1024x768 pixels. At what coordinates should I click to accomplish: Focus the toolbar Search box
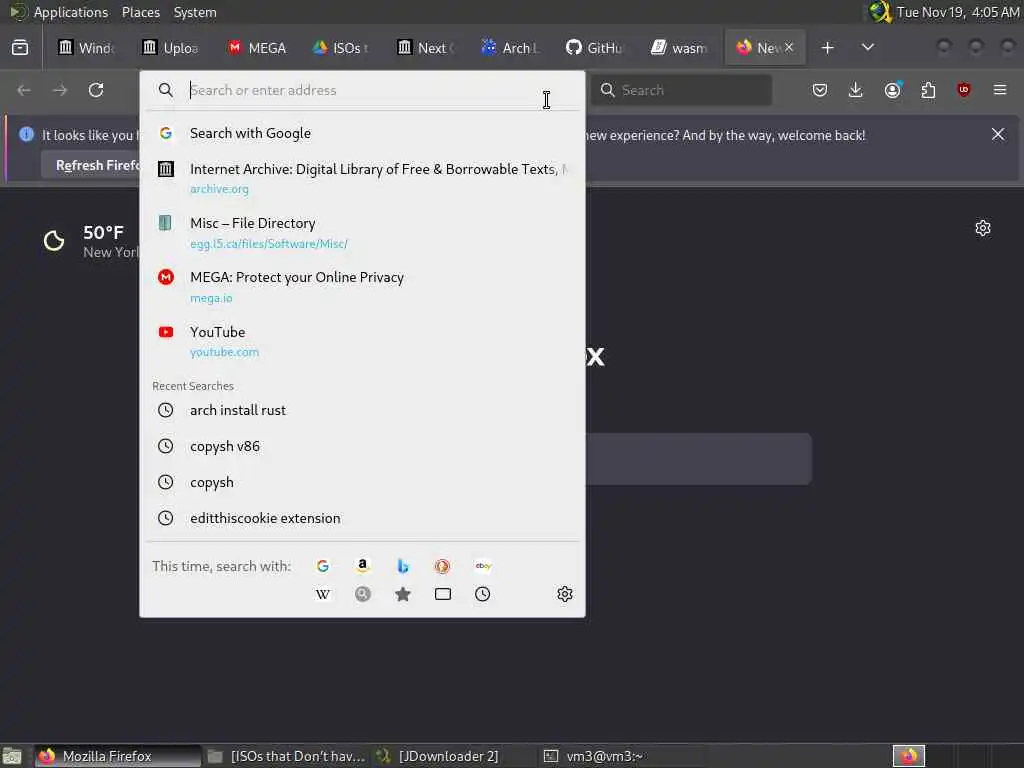(x=681, y=90)
